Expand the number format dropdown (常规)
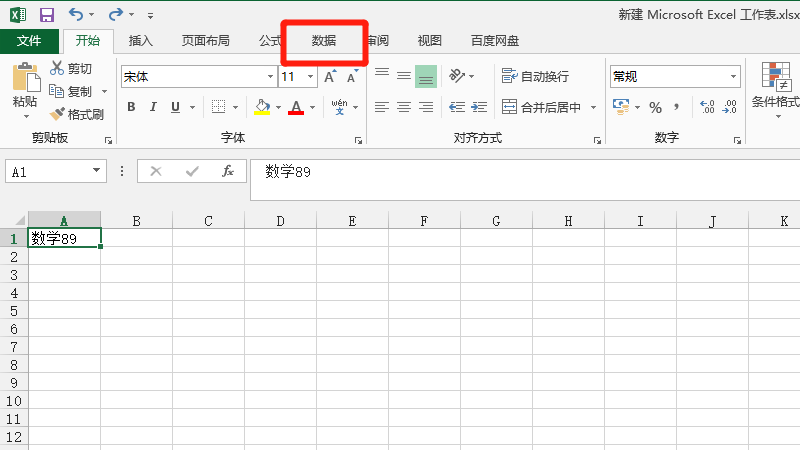Screen dimensions: 800x450 (x=734, y=76)
